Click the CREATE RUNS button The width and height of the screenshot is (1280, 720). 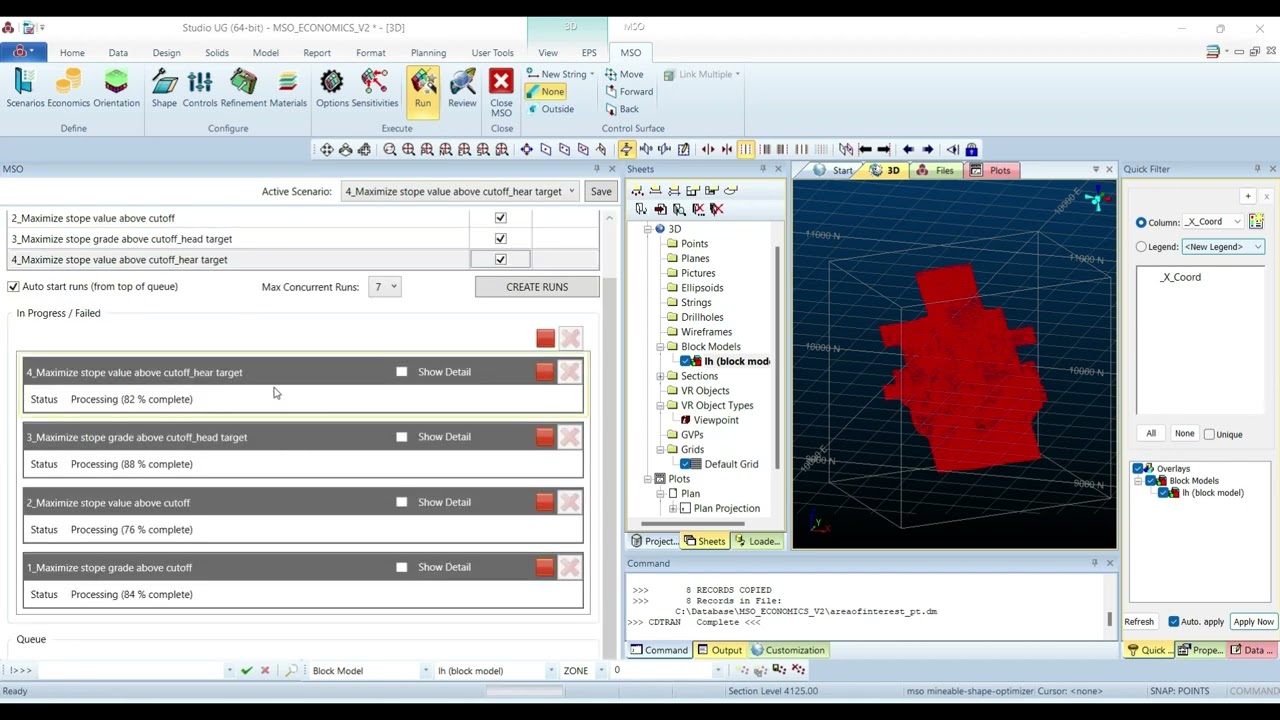[x=537, y=287]
